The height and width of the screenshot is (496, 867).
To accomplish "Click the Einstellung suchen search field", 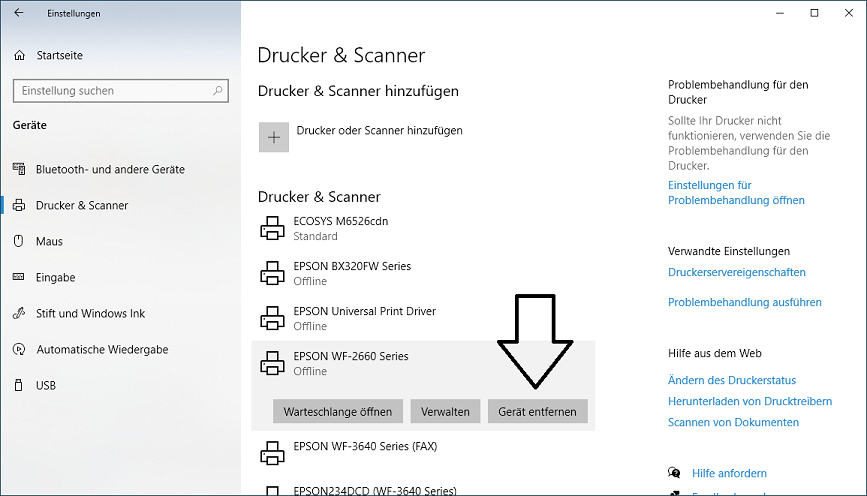I will click(121, 91).
